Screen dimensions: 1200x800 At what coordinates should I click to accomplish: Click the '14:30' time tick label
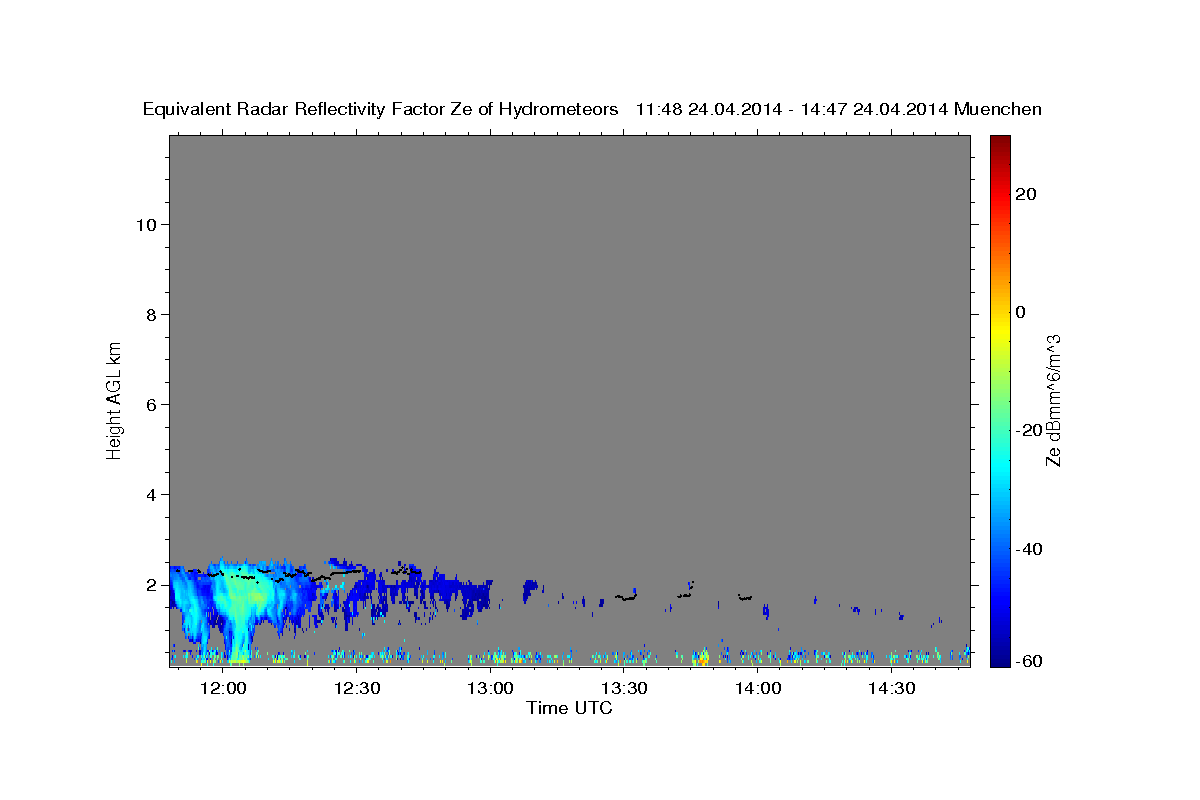[x=892, y=689]
